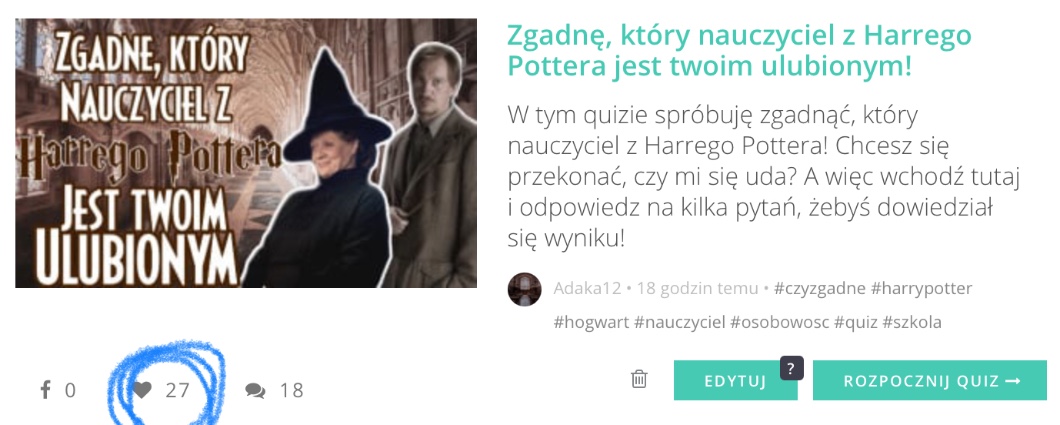The width and height of the screenshot is (1060, 425).
Task: Select the #osobowosc hashtag
Action: [779, 322]
